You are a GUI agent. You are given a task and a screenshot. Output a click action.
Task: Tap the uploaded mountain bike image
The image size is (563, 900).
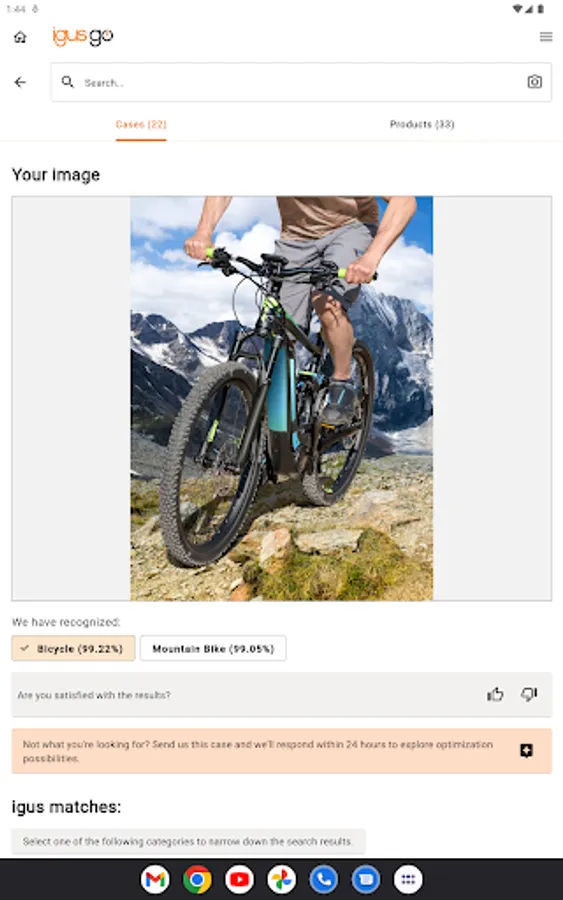click(282, 398)
